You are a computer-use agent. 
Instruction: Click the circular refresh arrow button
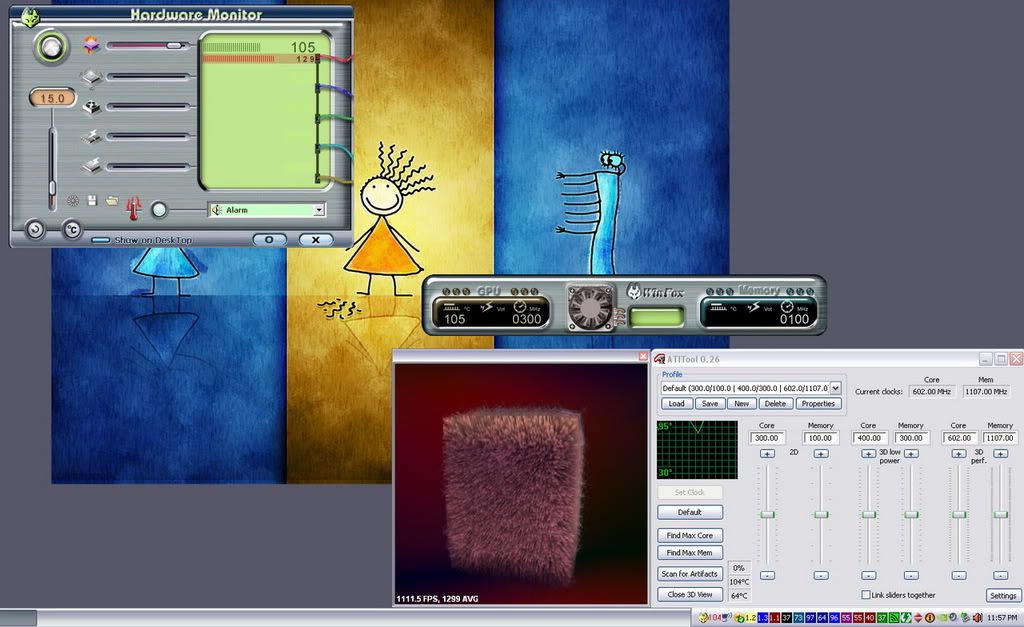coord(34,230)
